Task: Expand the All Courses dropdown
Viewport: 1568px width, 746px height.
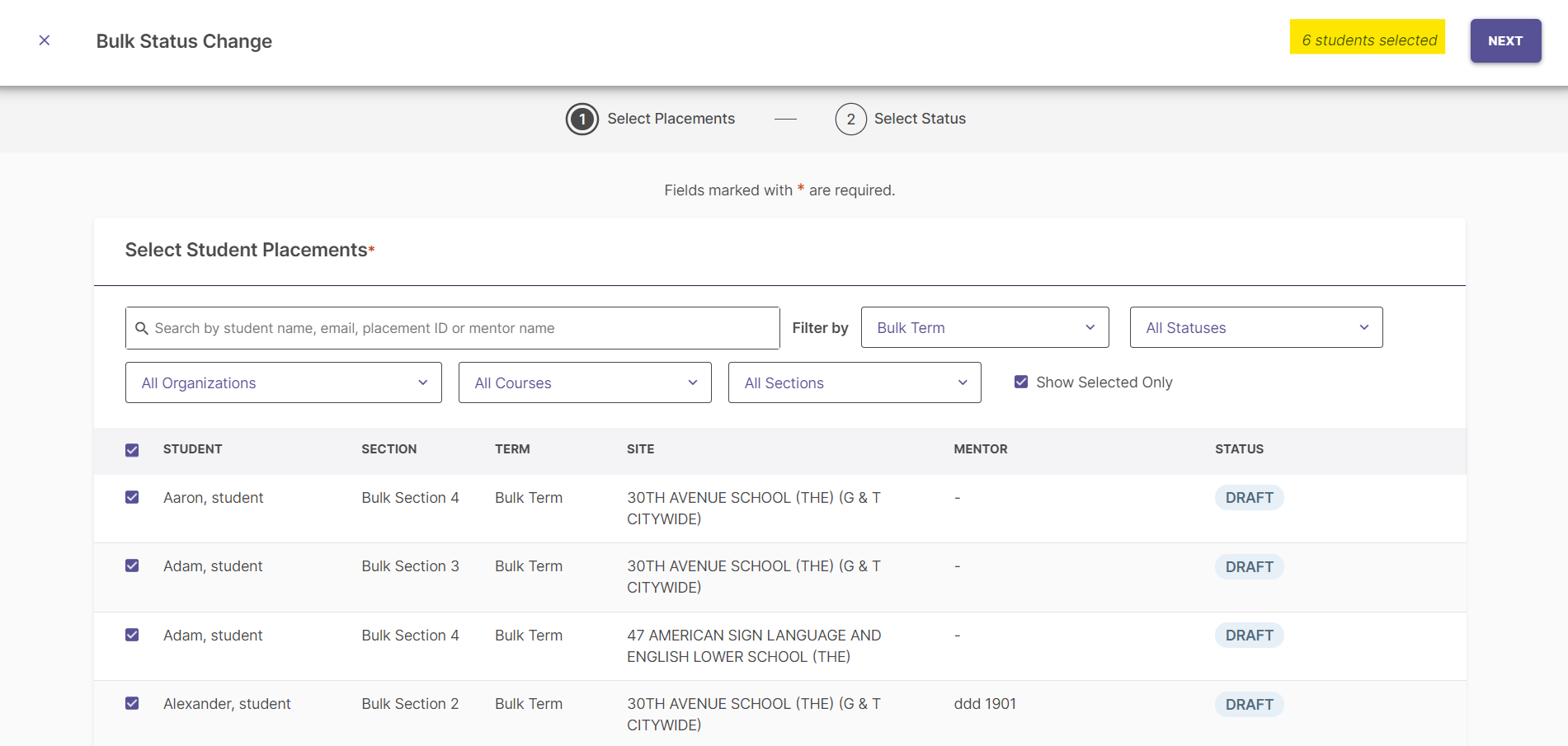Action: point(585,382)
